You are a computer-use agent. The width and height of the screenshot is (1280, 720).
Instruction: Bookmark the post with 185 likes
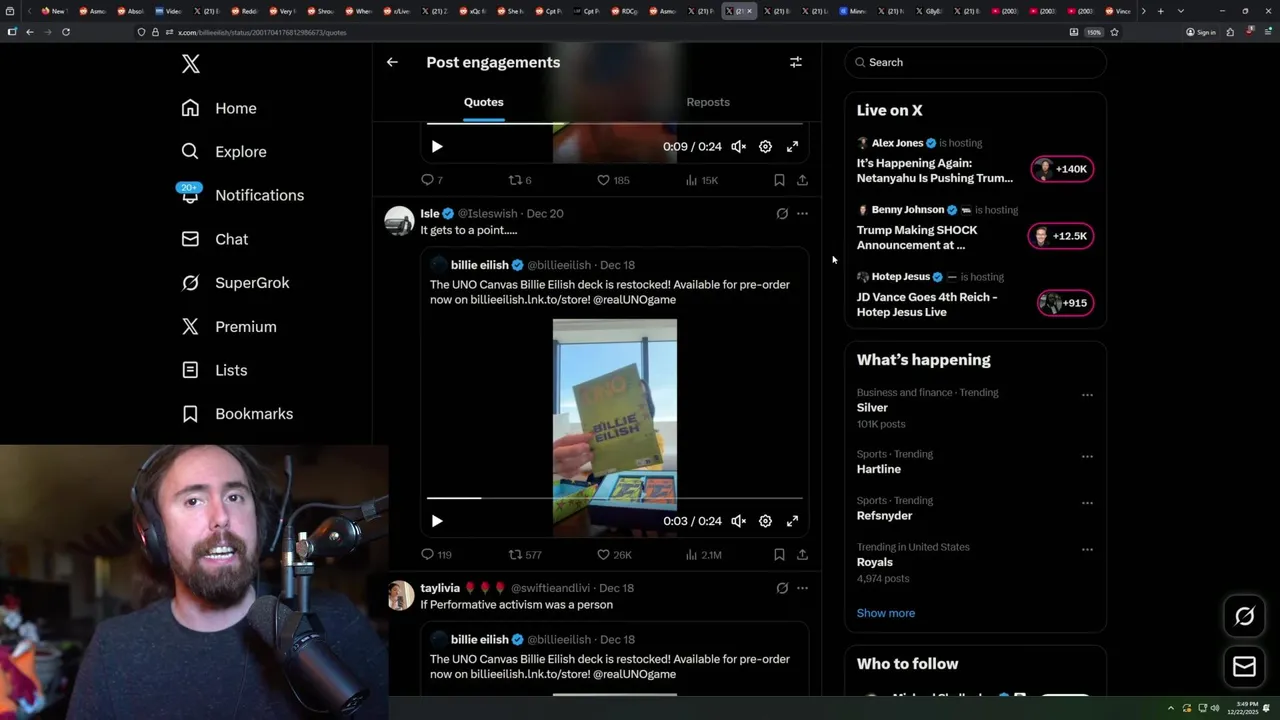pyautogui.click(x=779, y=180)
